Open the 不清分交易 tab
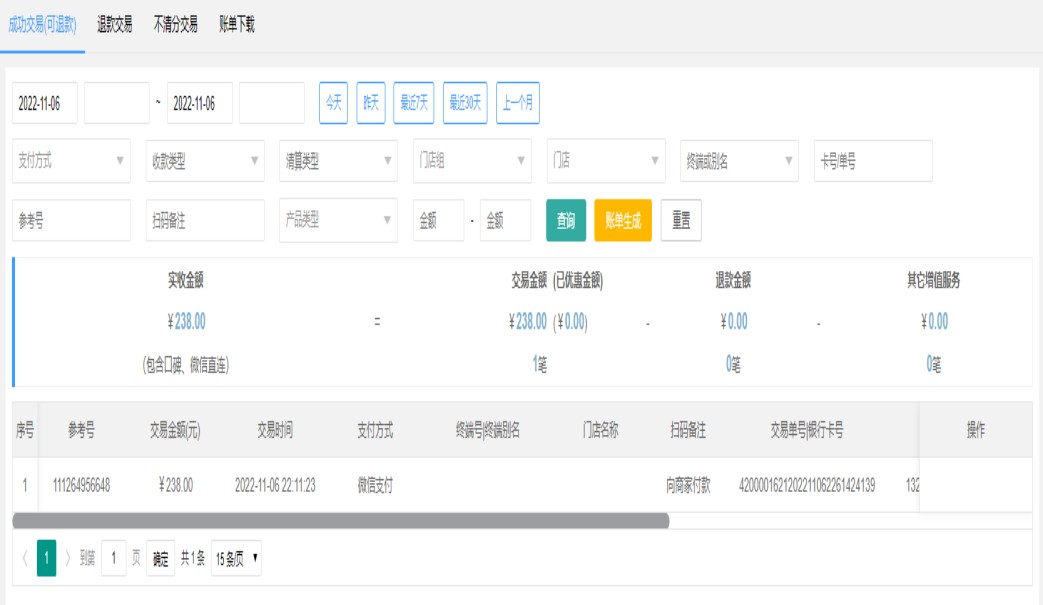 point(175,25)
